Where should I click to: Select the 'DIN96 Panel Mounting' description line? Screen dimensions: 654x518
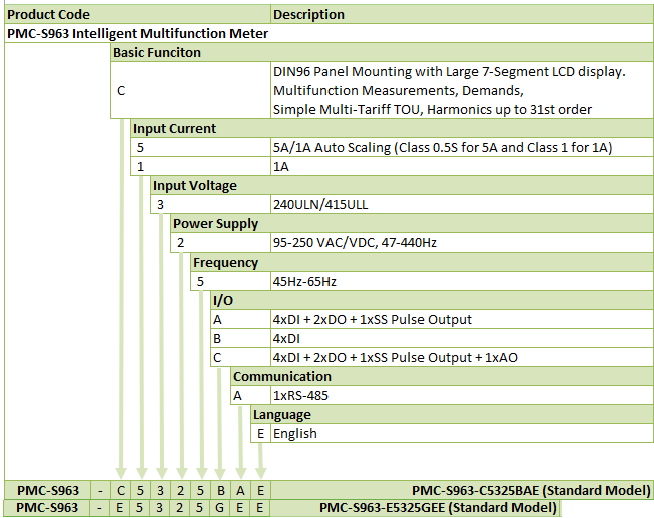449,72
